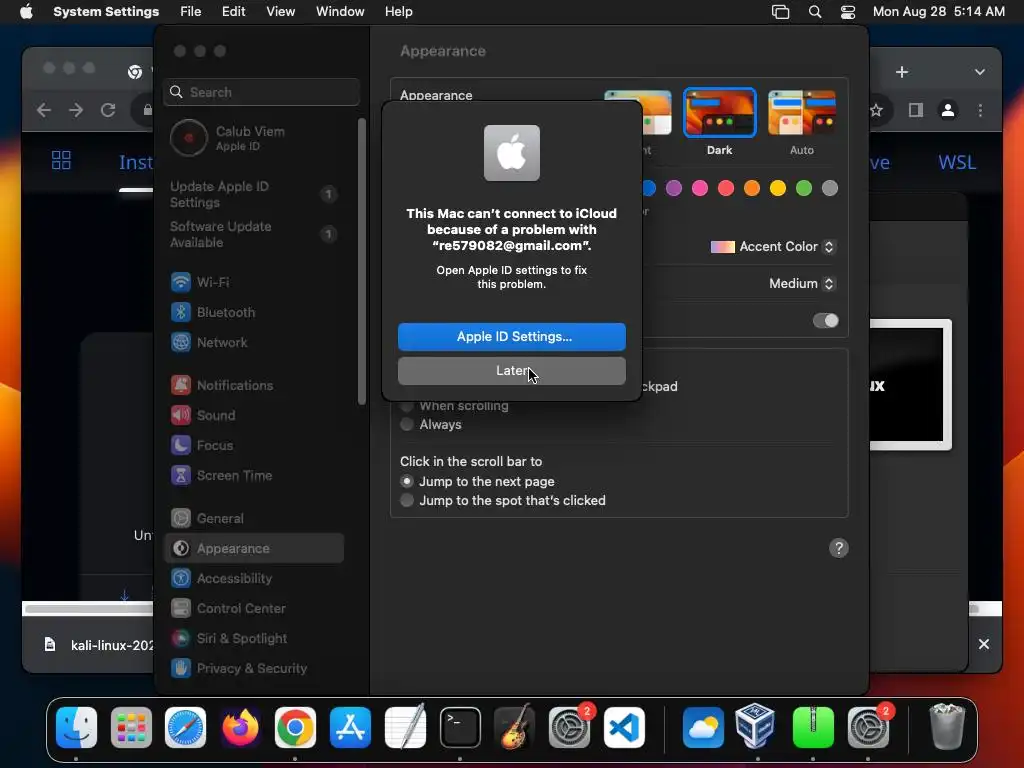Image resolution: width=1024 pixels, height=768 pixels.
Task: Pick the purple accent color
Action: 674,189
